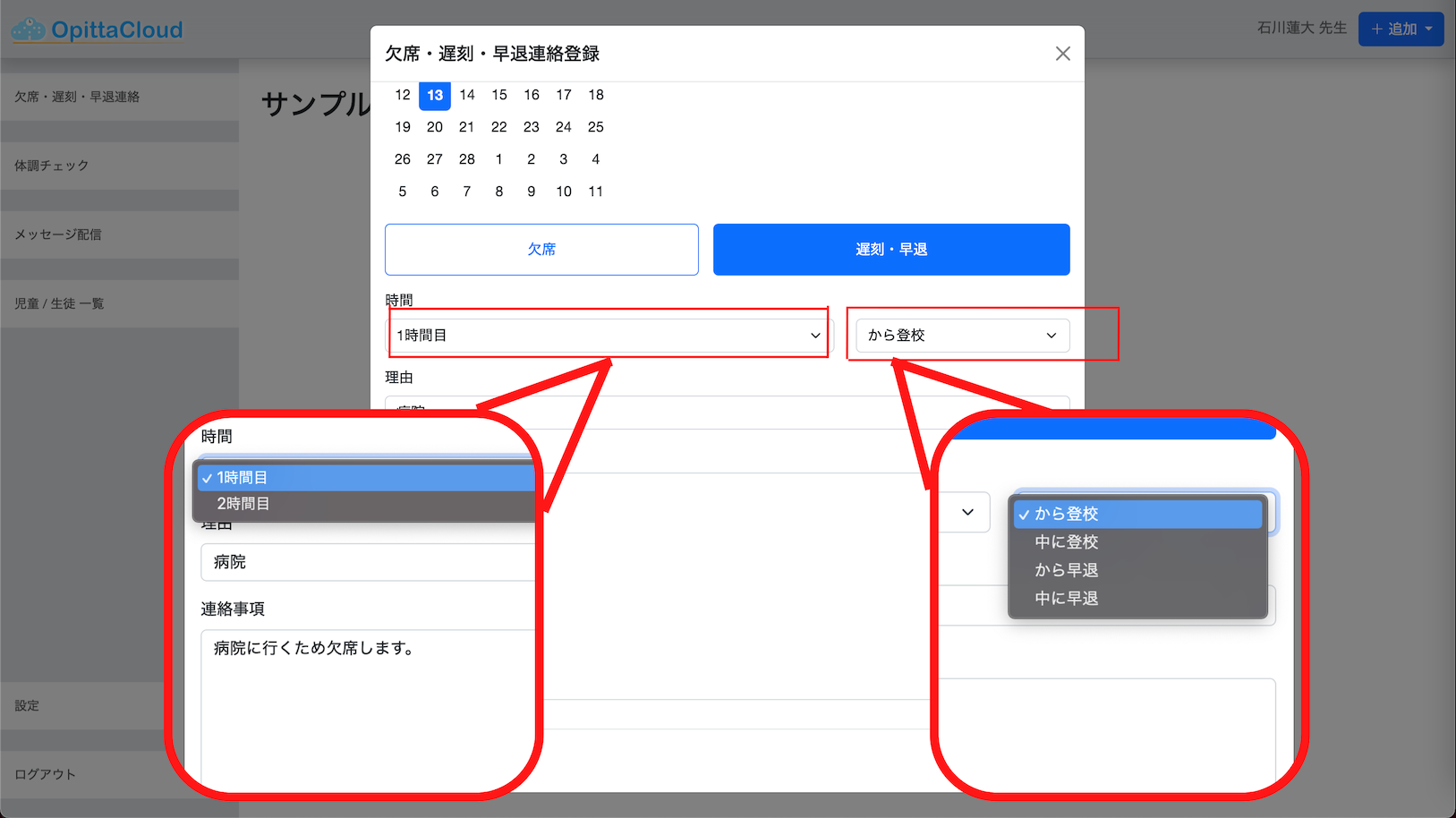Select calendar date 17
1456x818 pixels.
pyautogui.click(x=564, y=95)
